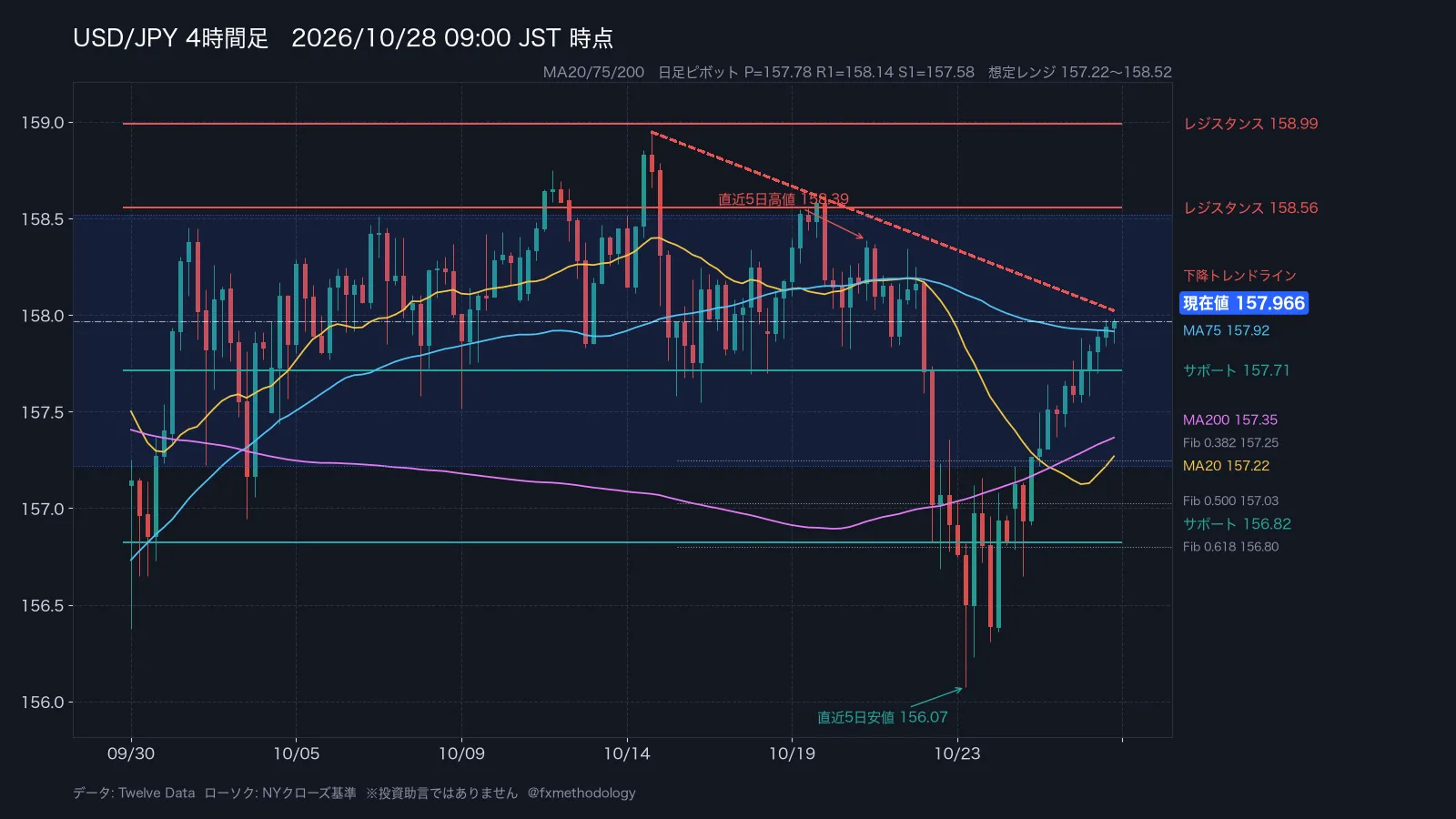This screenshot has height=819, width=1456.
Task: Select the レジスタンス 158.56 label
Action: pyautogui.click(x=1250, y=207)
